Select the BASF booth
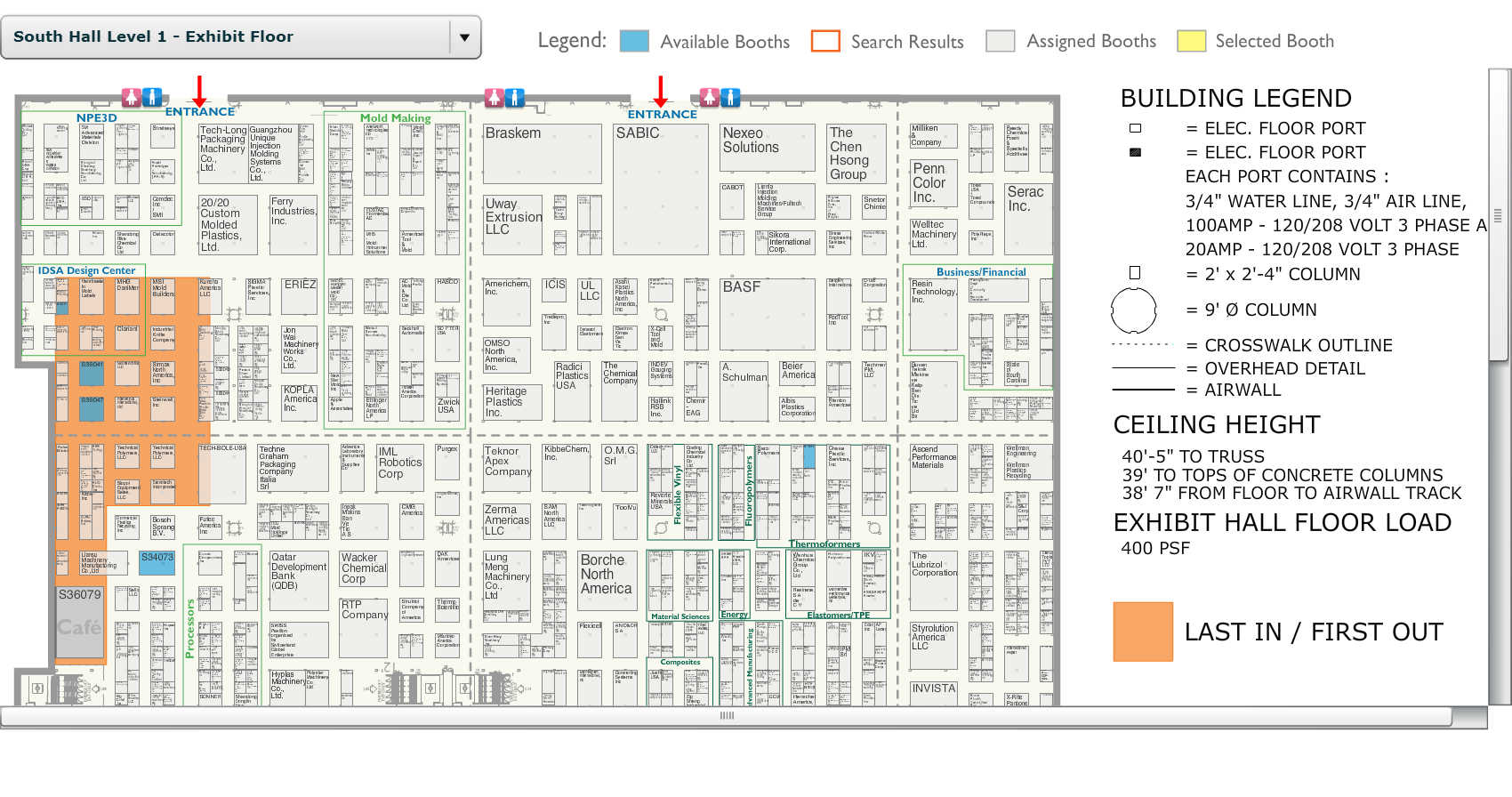This screenshot has height=797, width=1512. pos(767,314)
